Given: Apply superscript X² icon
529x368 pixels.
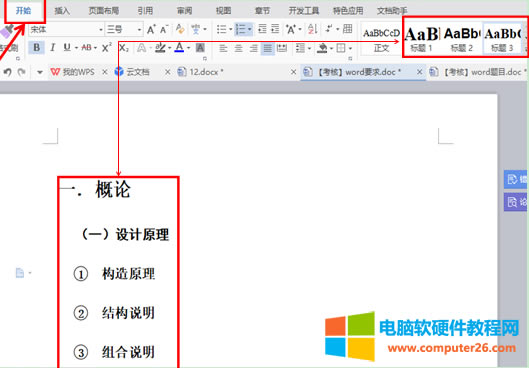Looking at the screenshot, I should pyautogui.click(x=107, y=48).
